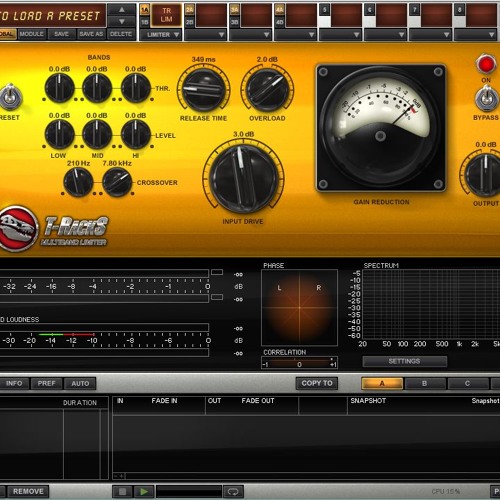Click the RELEASE TIME knob
The height and width of the screenshot is (500, 500).
click(x=203, y=90)
